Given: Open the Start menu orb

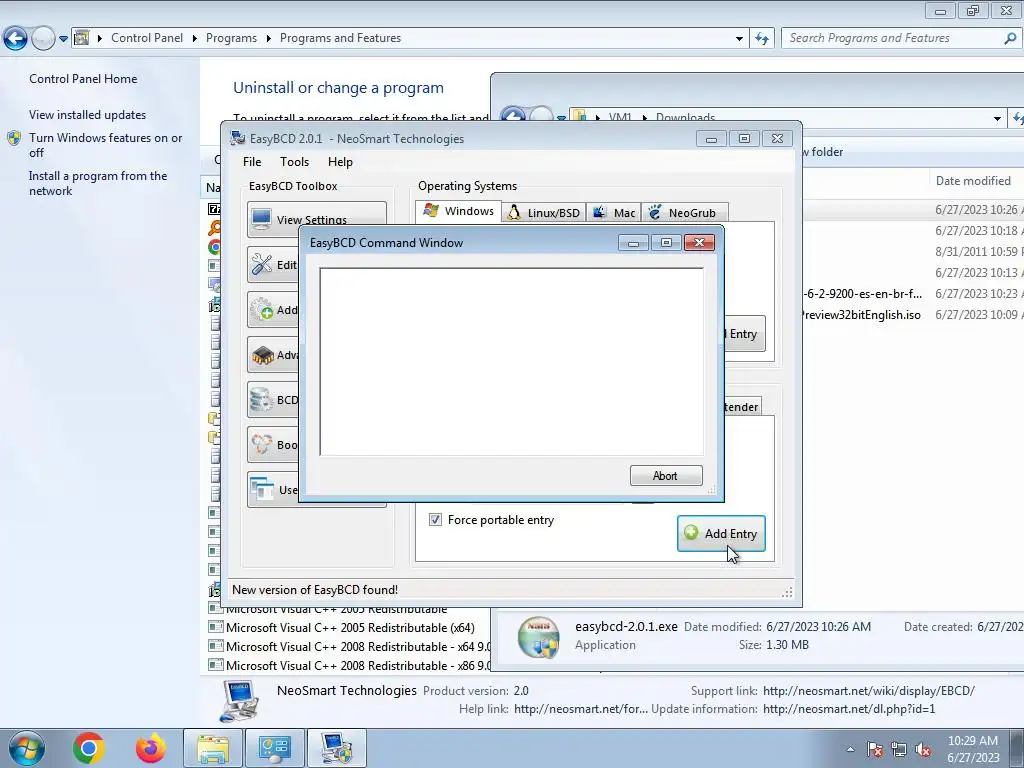Looking at the screenshot, I should click(26, 748).
